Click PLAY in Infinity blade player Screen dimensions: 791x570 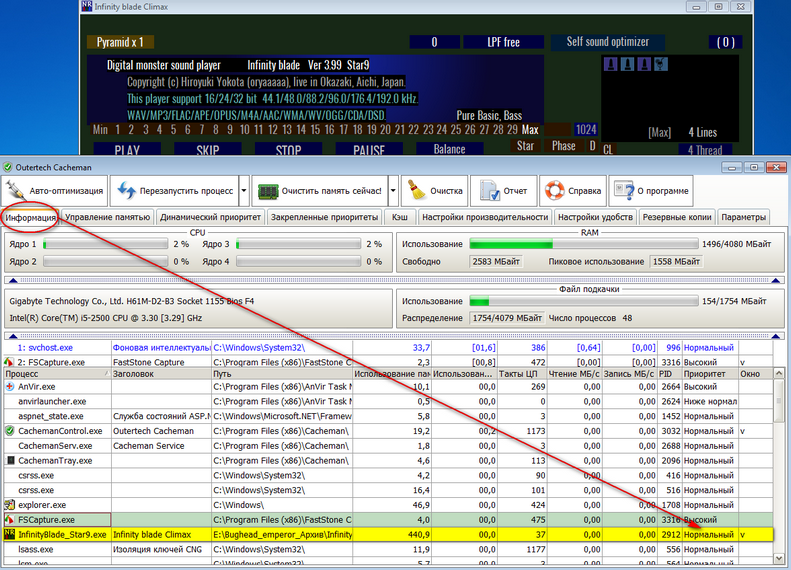coord(127,149)
